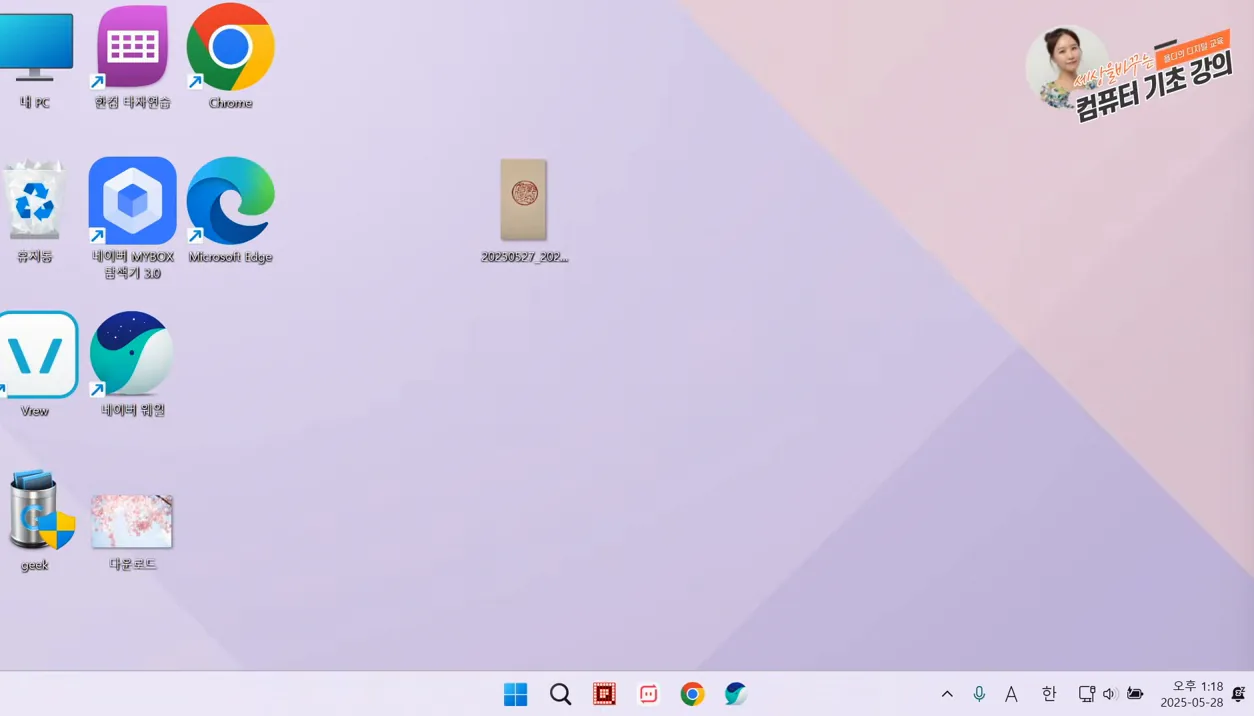Open Chrome from the taskbar
This screenshot has width=1254, height=716.
coord(692,694)
